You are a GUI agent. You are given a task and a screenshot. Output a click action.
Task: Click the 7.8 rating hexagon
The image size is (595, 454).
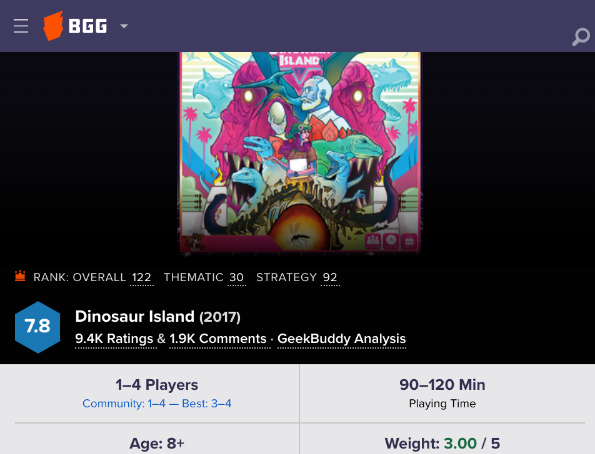point(38,327)
